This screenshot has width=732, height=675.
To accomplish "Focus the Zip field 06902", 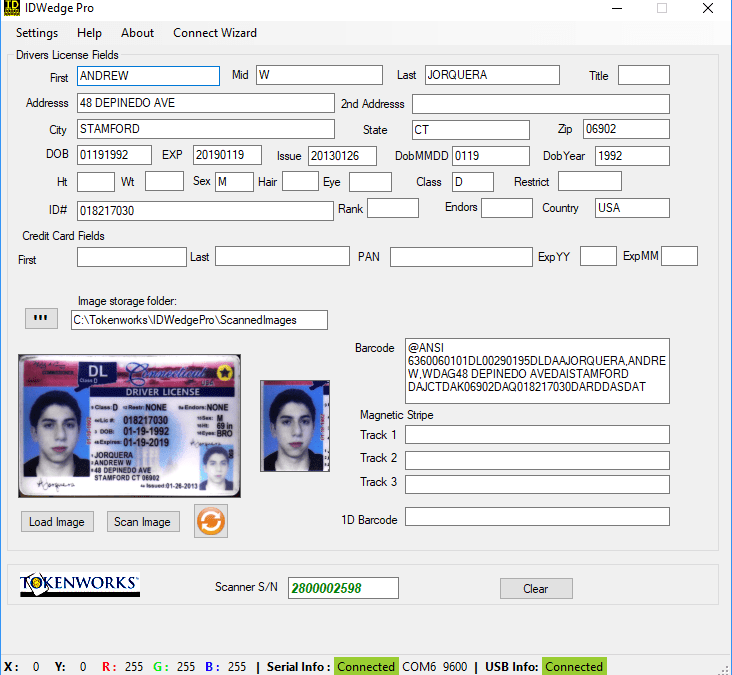I will pos(626,129).
